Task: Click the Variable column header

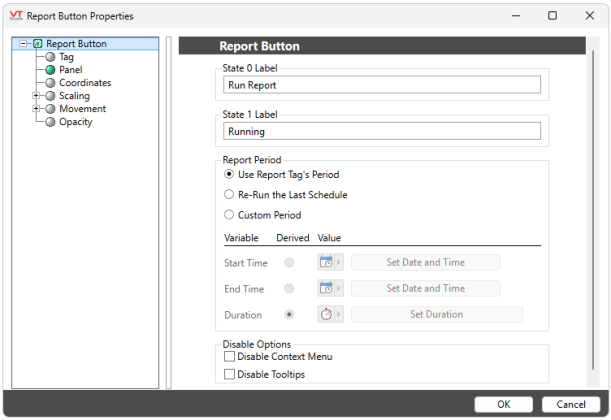Action: click(241, 238)
